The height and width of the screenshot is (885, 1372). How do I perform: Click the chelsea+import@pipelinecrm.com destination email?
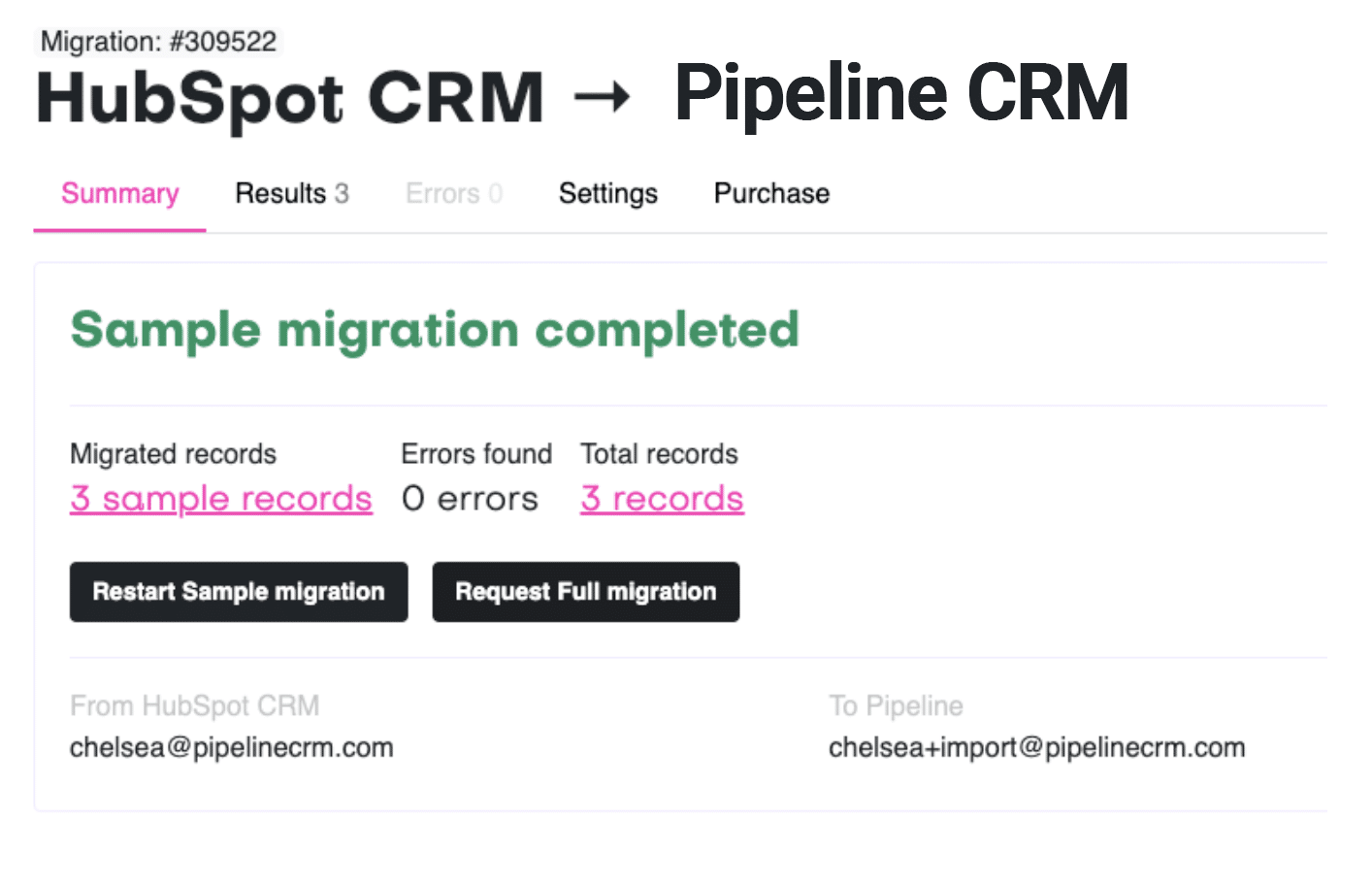1036,747
